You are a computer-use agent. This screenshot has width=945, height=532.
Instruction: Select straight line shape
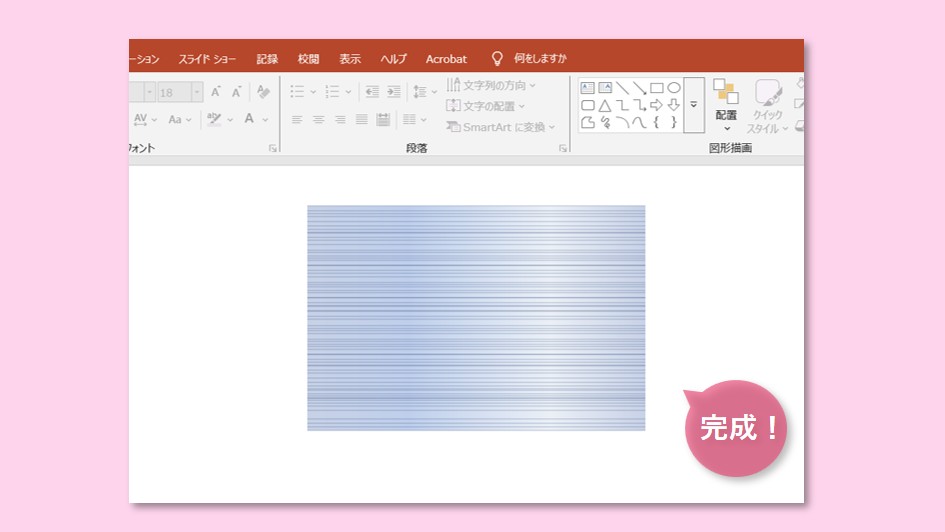click(x=622, y=88)
